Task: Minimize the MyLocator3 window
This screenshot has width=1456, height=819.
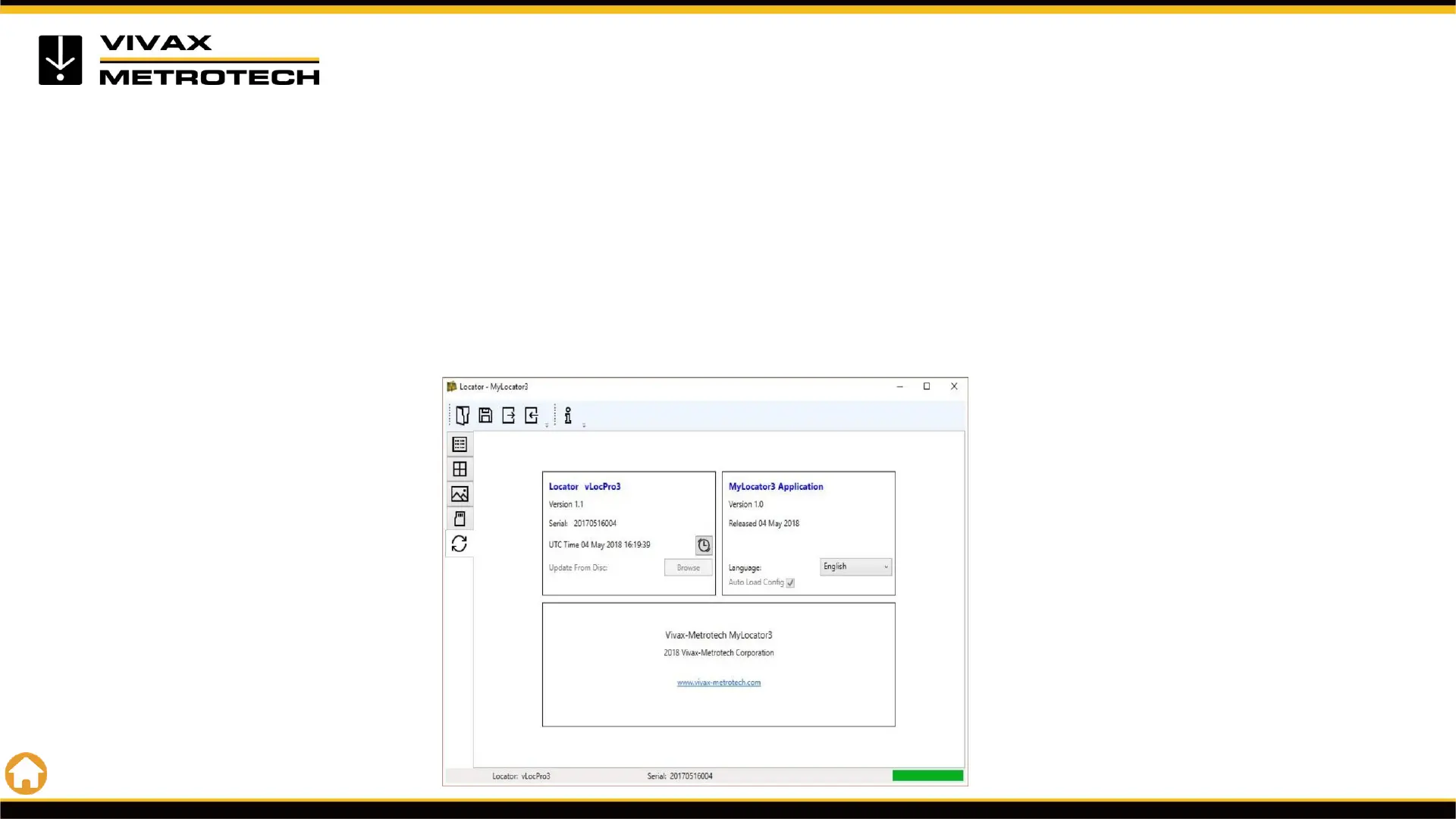Action: 900,387
